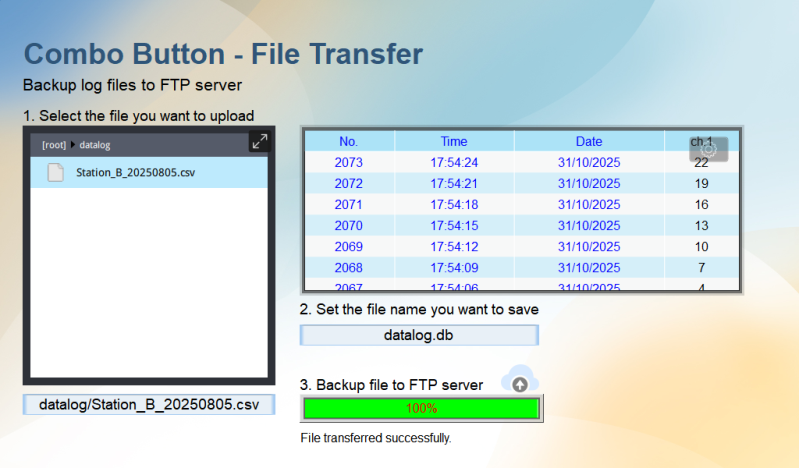Click the '3. Backup file to FTP server' label
This screenshot has width=799, height=468.
click(391, 385)
